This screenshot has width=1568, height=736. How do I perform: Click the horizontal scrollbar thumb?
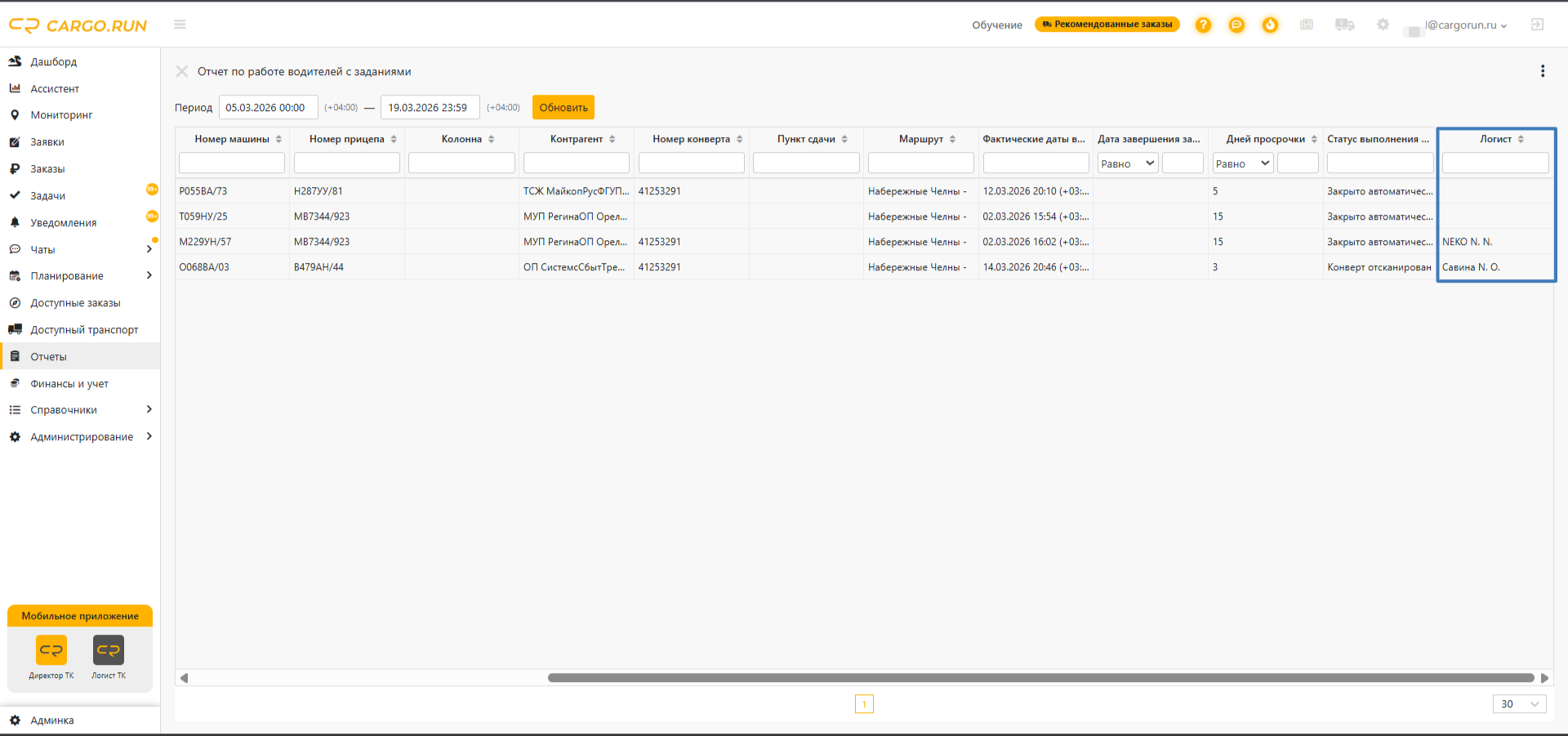coord(1041,678)
